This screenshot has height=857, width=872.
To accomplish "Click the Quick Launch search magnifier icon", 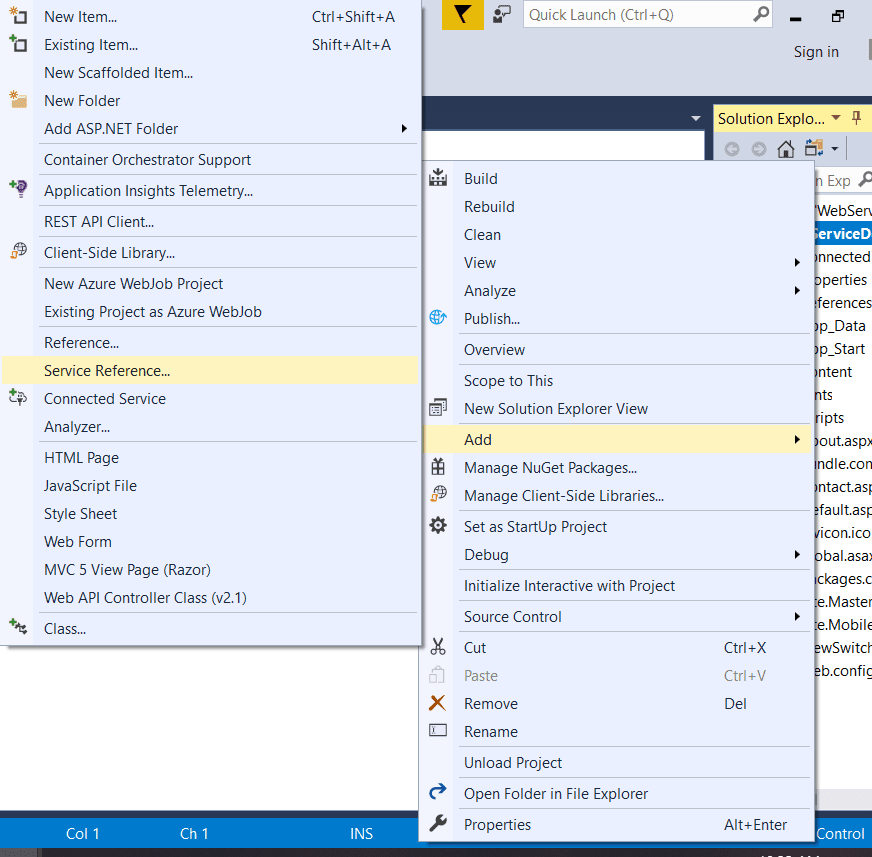I will (761, 14).
